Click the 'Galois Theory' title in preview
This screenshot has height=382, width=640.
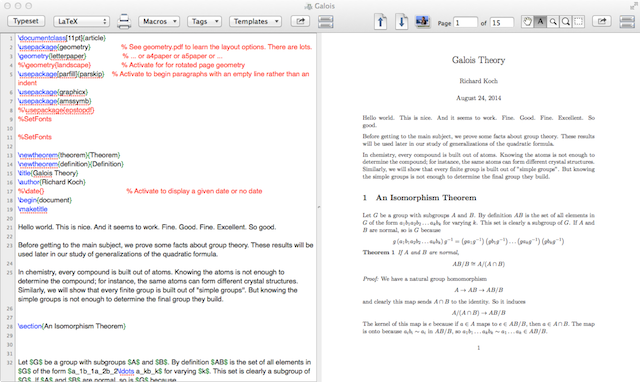coord(478,60)
